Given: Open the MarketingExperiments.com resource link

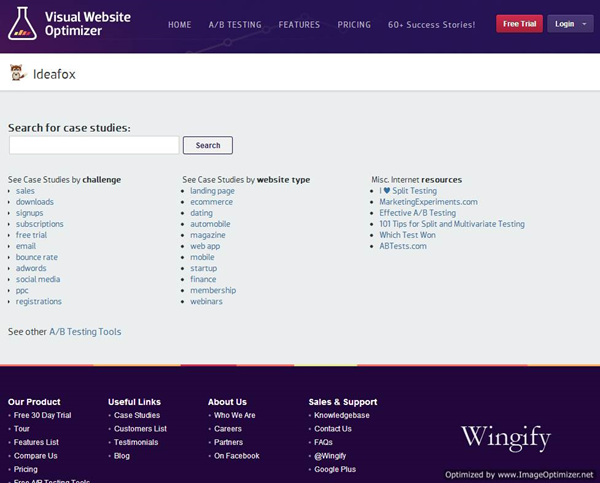Looking at the screenshot, I should coord(429,202).
